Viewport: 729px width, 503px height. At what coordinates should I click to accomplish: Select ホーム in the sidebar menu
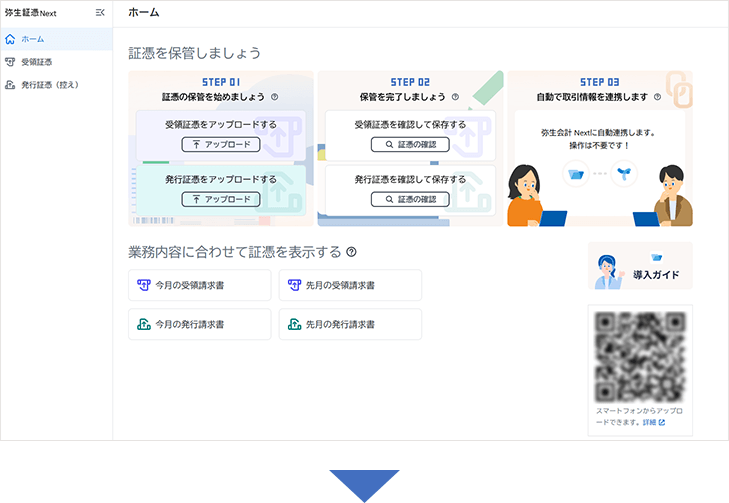point(32,39)
